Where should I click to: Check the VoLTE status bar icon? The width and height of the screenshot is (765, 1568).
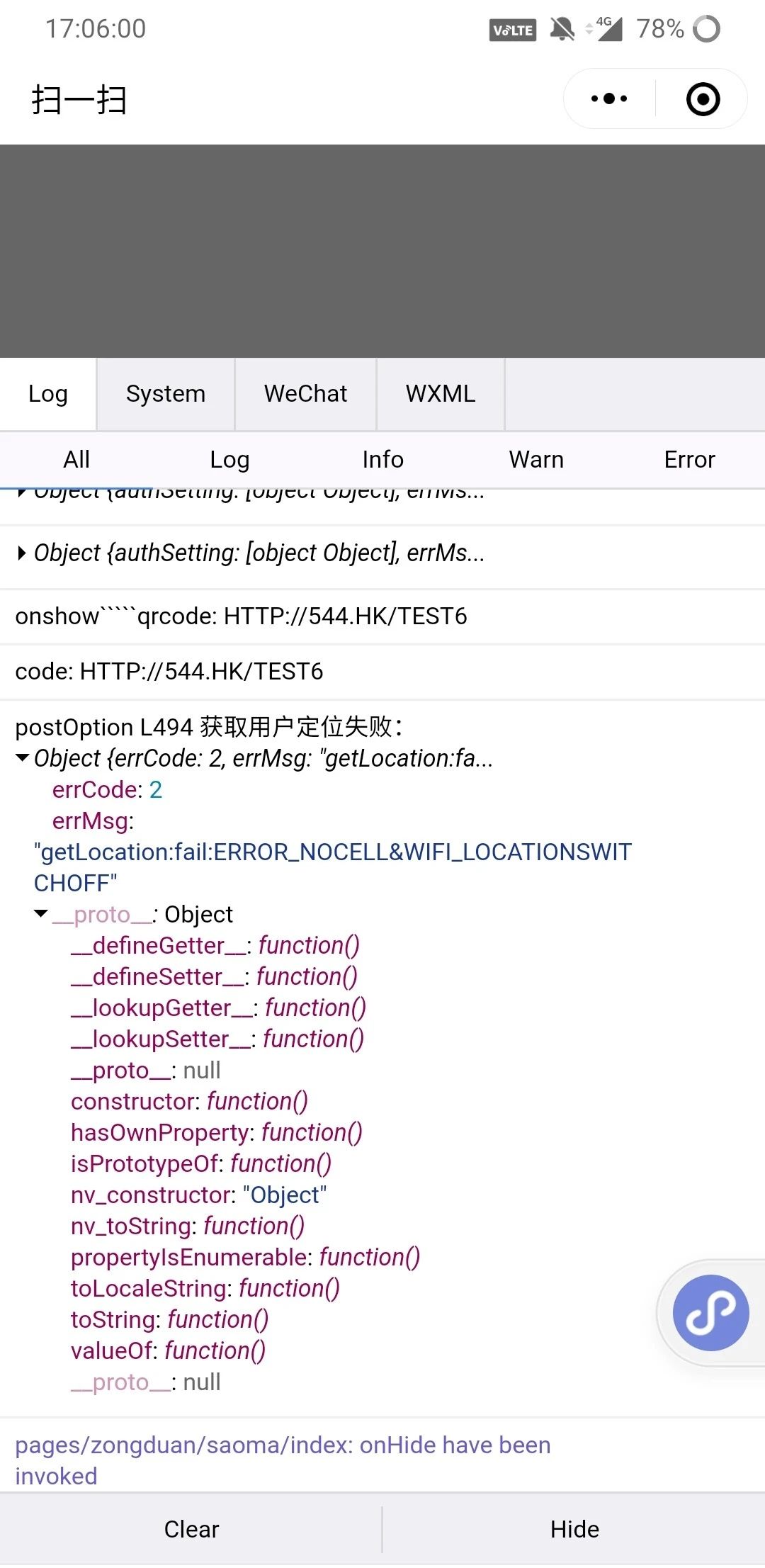click(512, 30)
